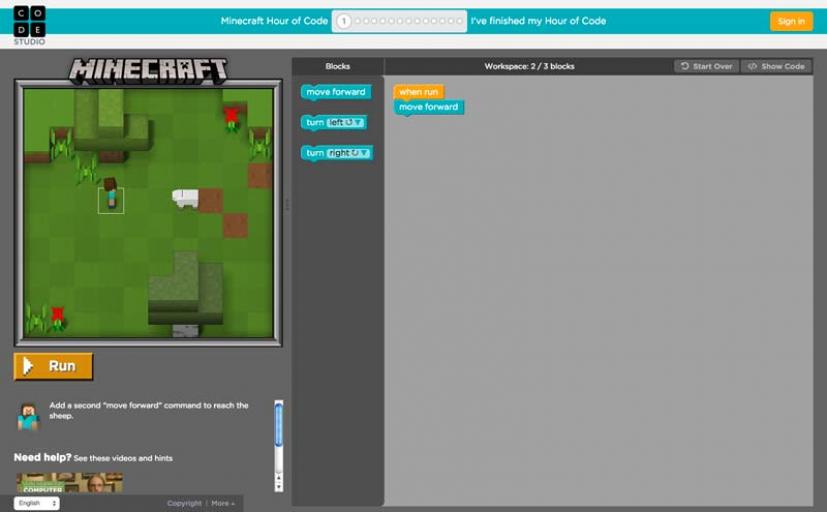Open the More footer menu
The image size is (827, 512).
(x=223, y=504)
